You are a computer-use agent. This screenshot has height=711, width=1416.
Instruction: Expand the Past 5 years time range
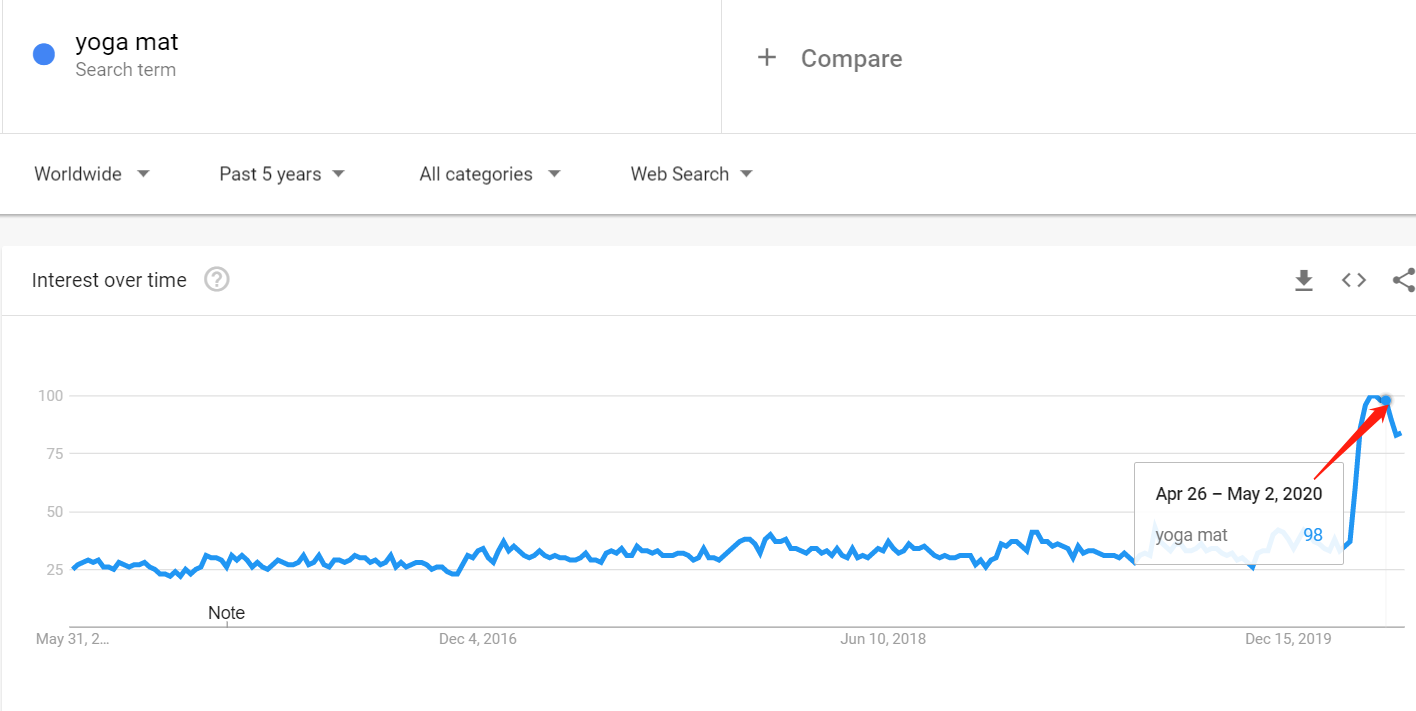tap(281, 174)
